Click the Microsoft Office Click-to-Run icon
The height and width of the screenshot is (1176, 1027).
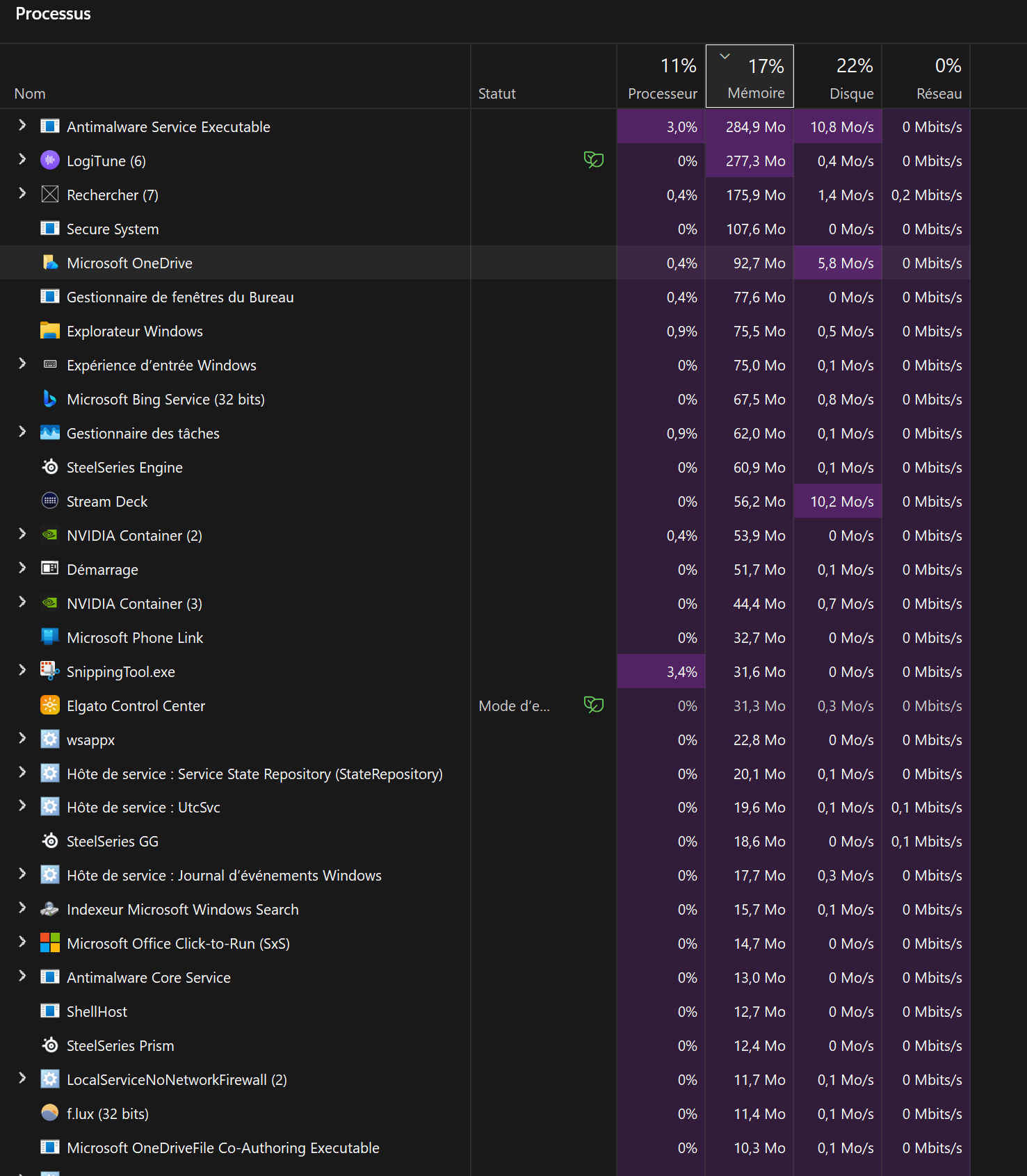pyautogui.click(x=50, y=943)
